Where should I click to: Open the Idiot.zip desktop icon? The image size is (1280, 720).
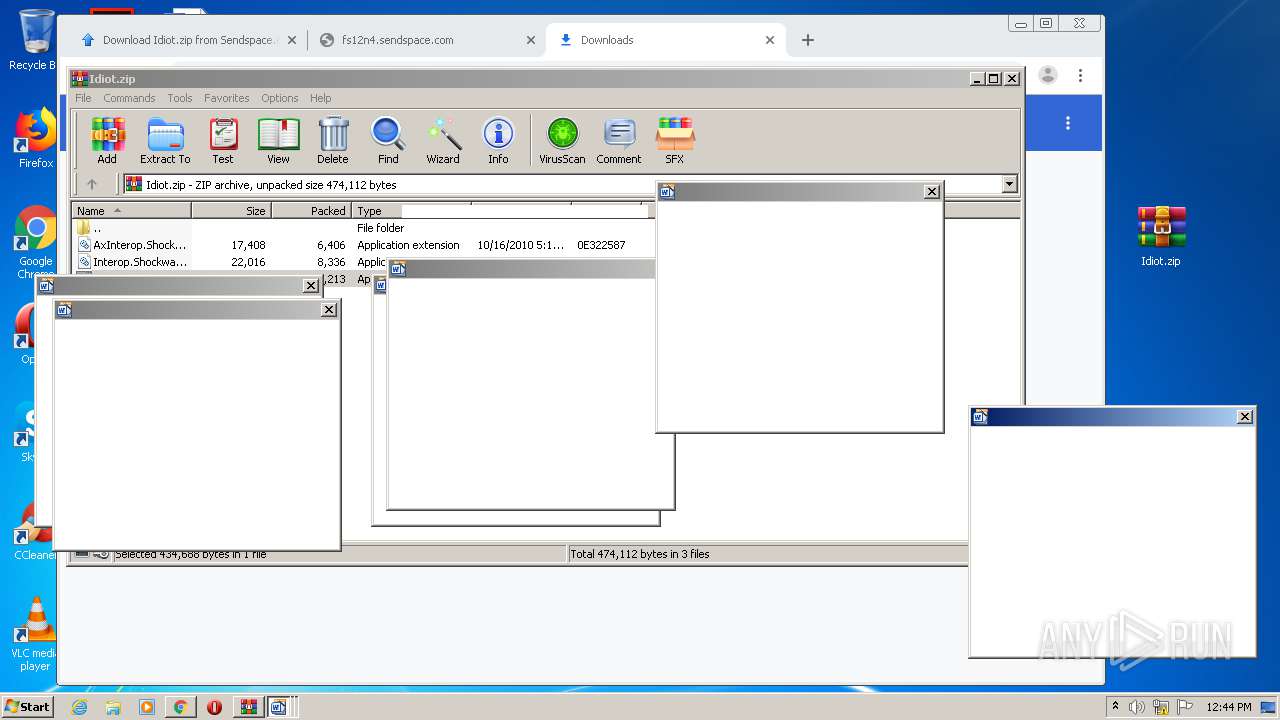(x=1161, y=237)
